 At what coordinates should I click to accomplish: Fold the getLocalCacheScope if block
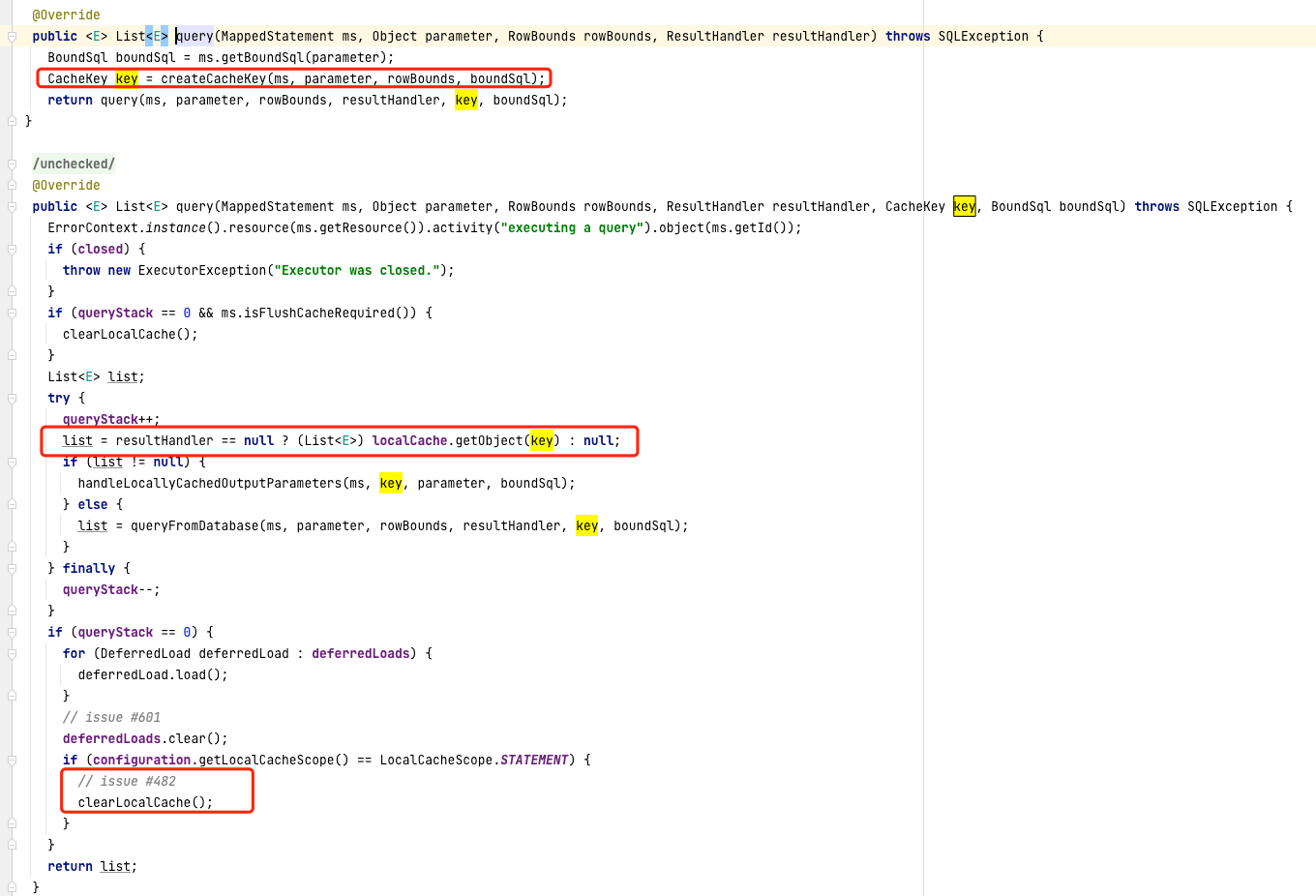coord(12,760)
